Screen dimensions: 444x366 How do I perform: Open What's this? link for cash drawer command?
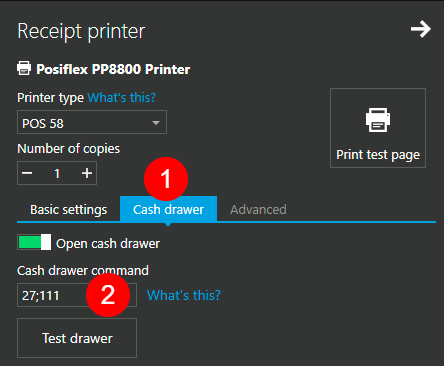(x=184, y=295)
